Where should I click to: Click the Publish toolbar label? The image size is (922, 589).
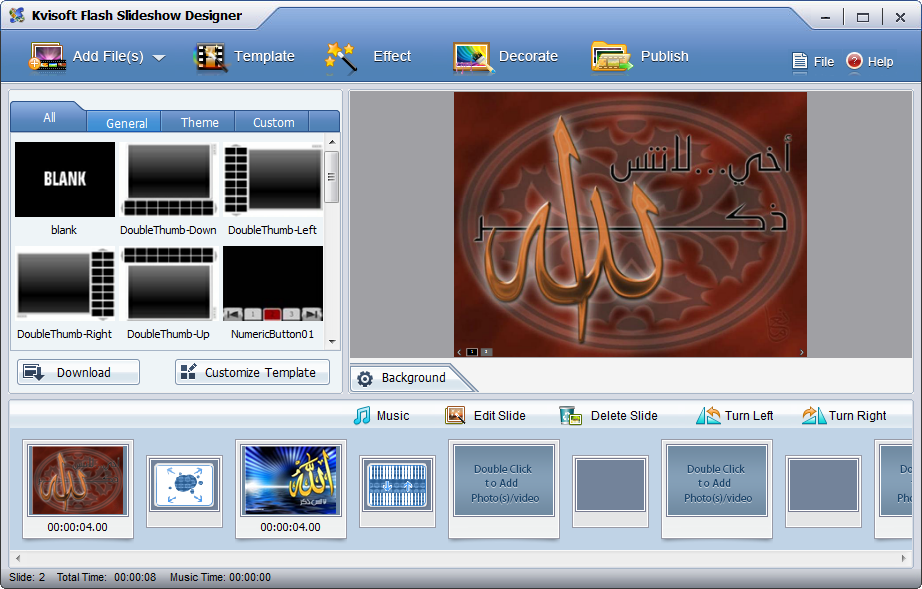click(x=664, y=56)
